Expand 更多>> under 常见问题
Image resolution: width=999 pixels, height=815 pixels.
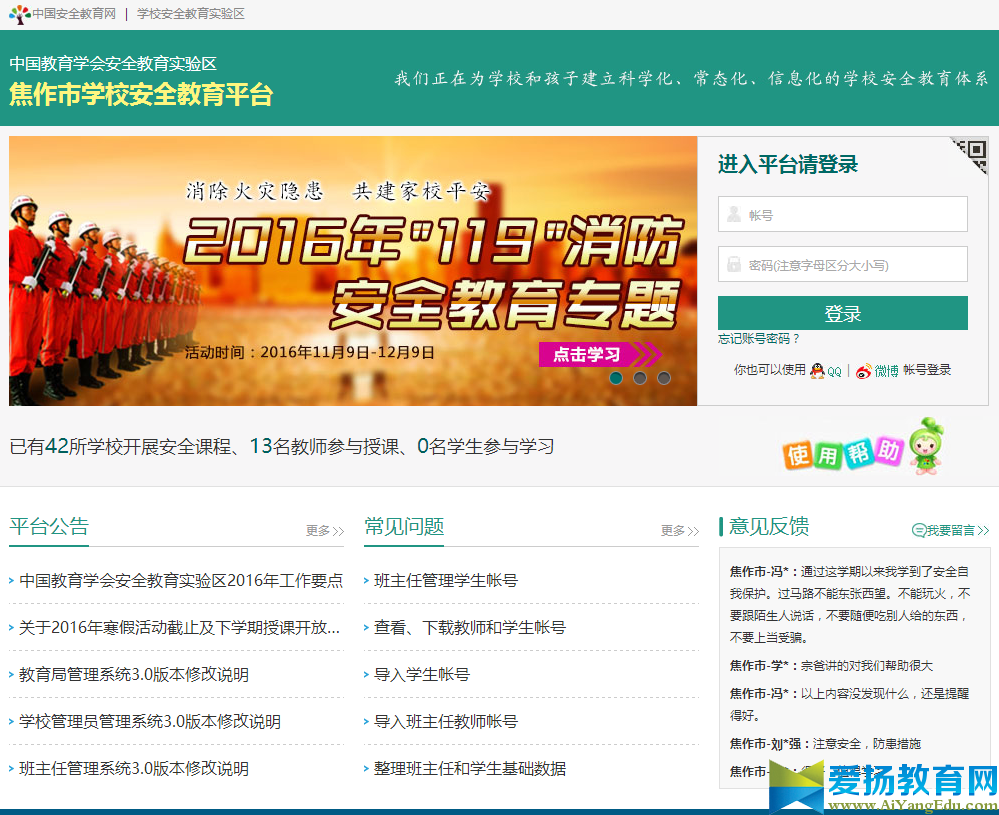tap(680, 530)
